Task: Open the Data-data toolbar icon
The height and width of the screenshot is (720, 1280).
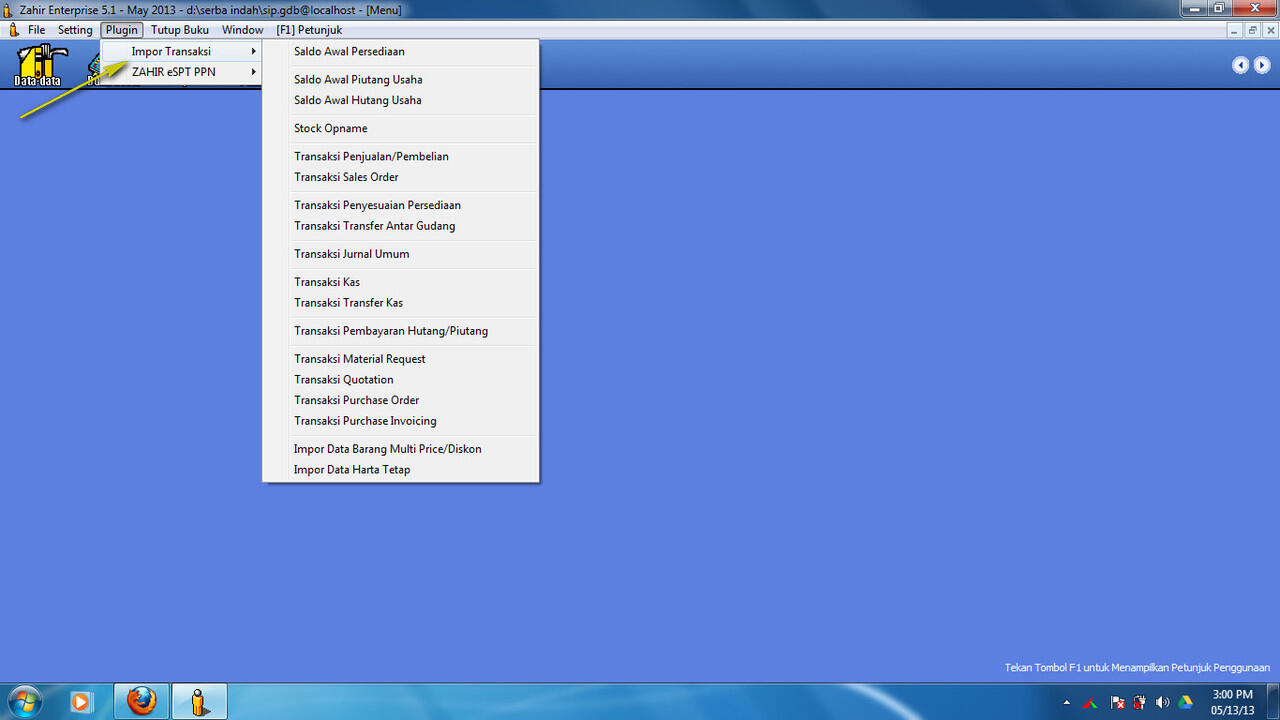Action: (37, 66)
